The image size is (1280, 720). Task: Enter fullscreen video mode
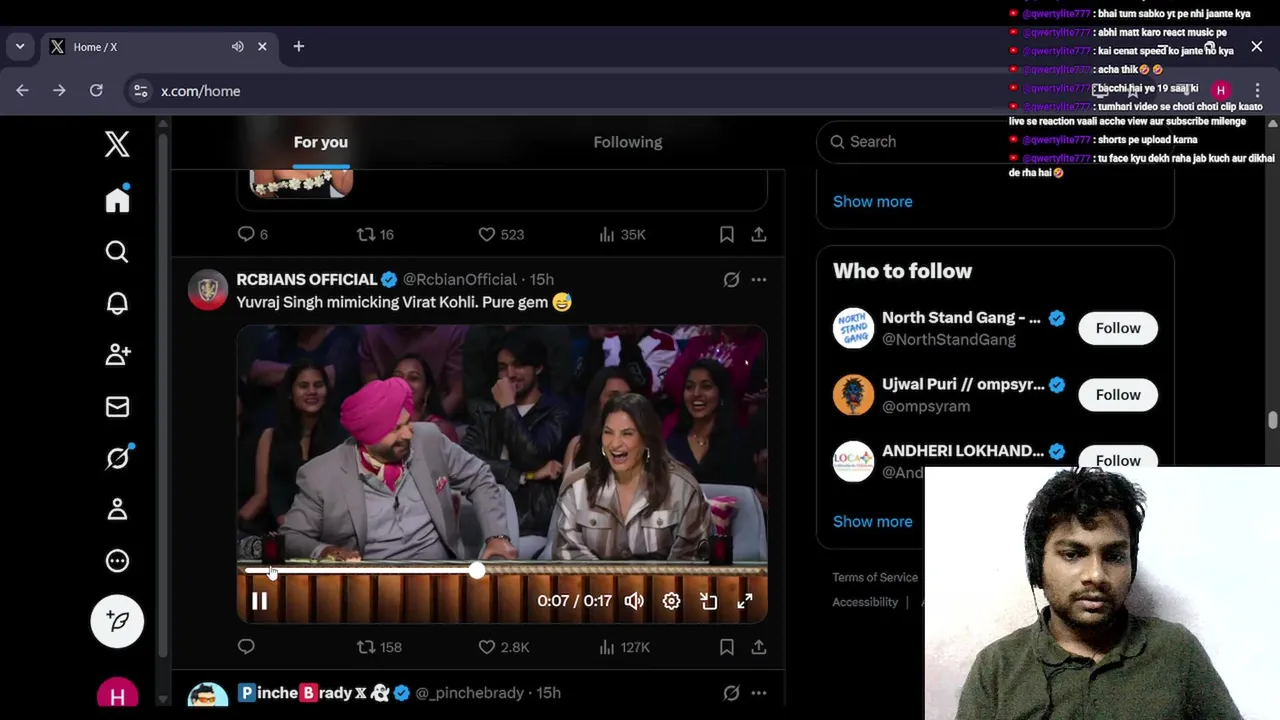[x=745, y=601]
